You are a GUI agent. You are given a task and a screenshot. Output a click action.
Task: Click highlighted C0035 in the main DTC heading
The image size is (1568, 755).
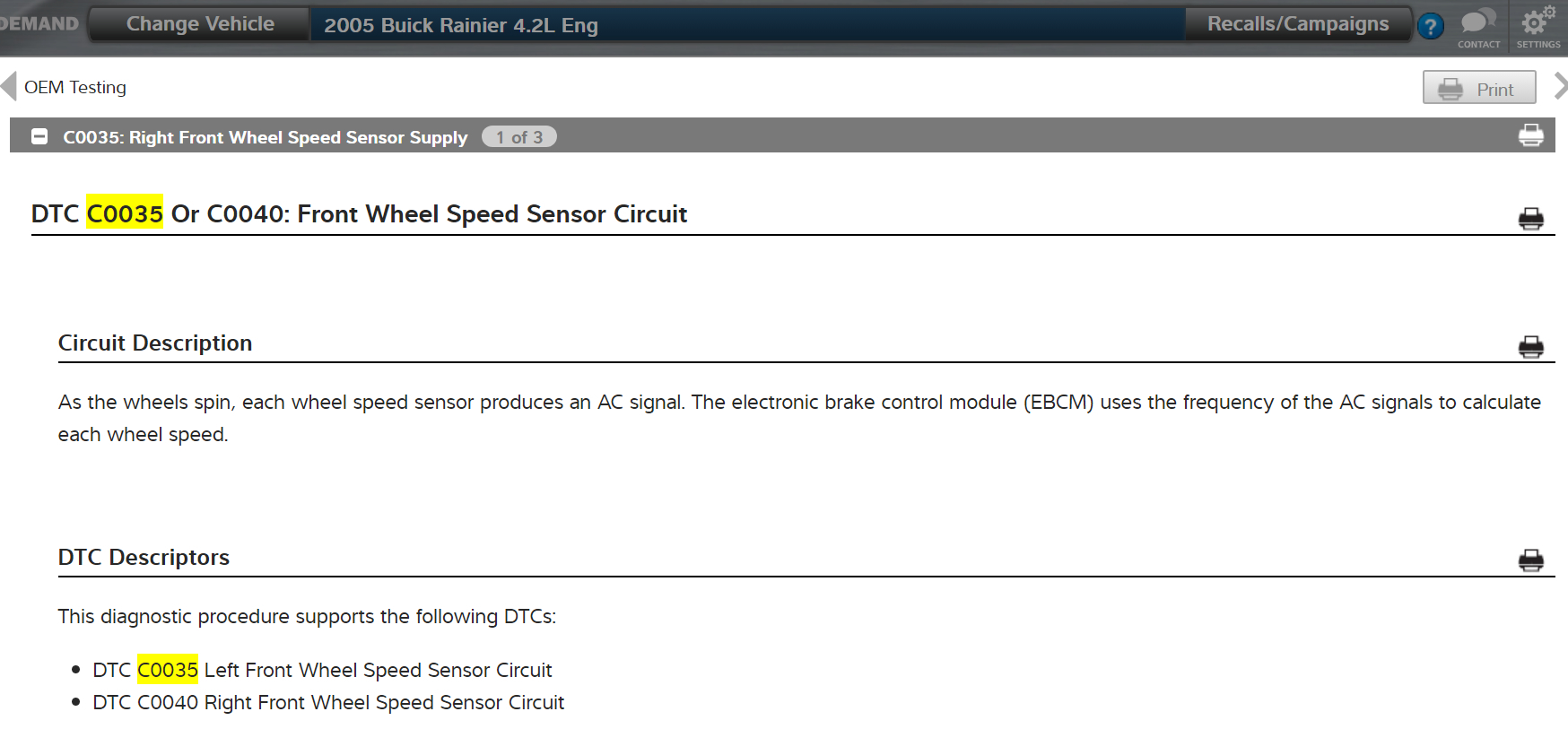125,213
